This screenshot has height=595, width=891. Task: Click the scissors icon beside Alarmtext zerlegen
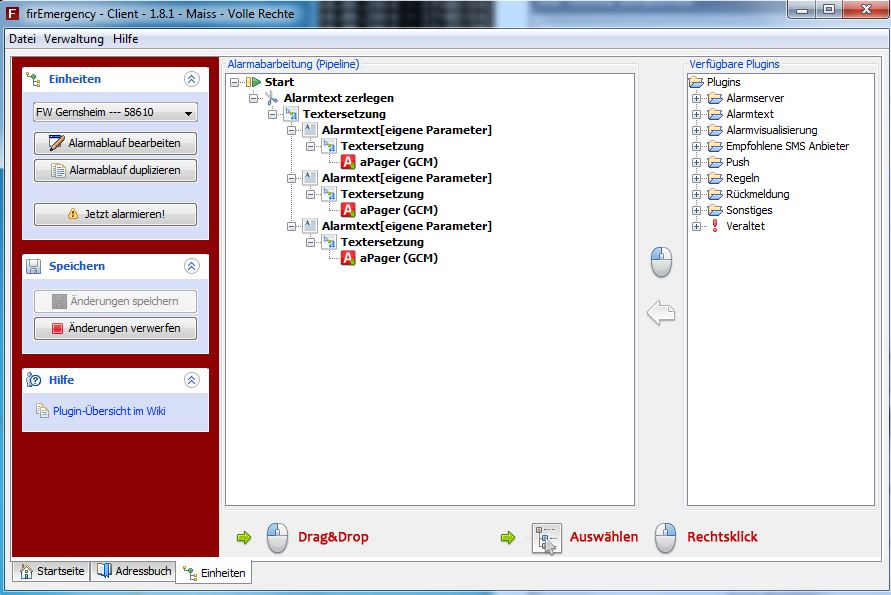pyautogui.click(x=272, y=98)
